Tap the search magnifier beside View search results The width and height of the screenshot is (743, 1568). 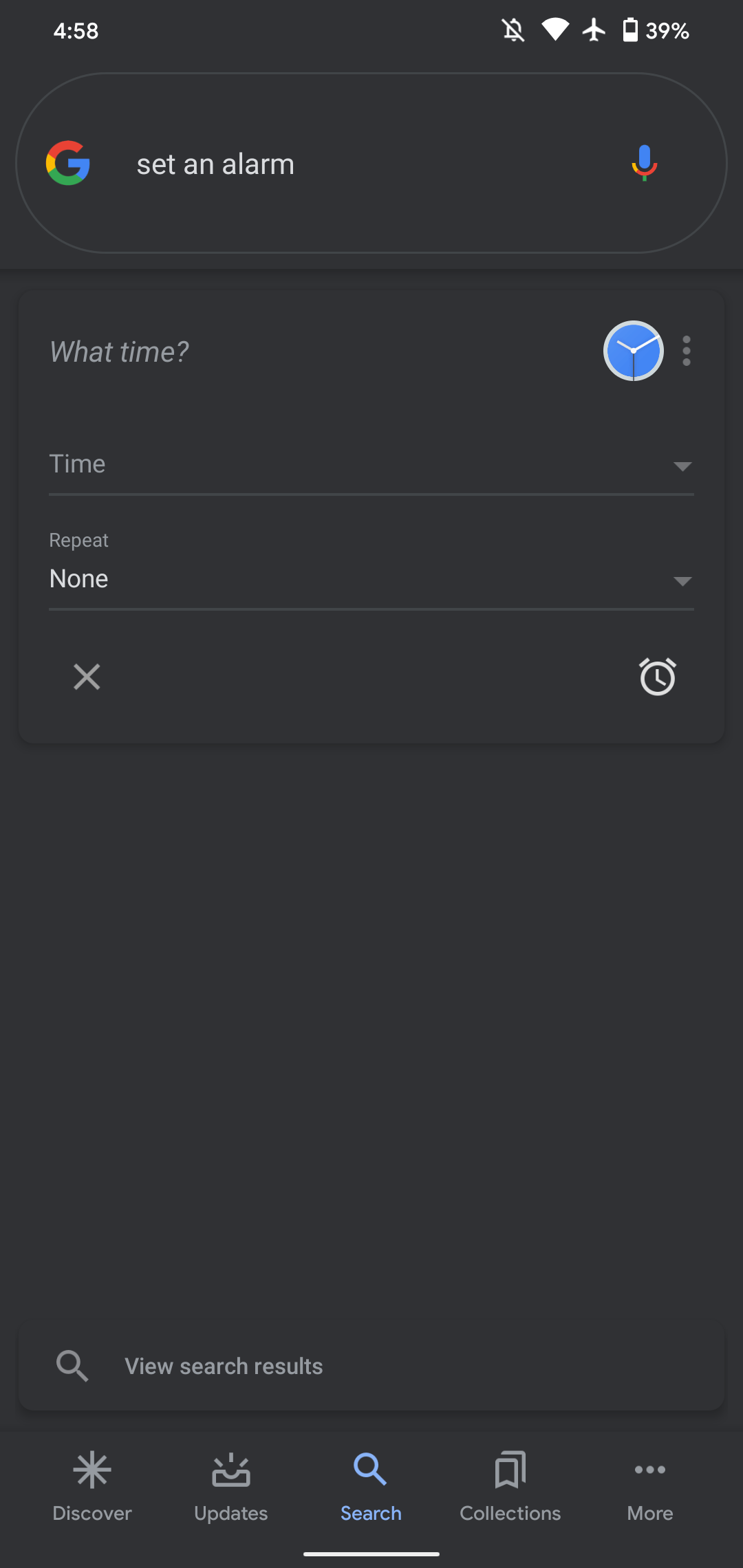click(73, 1366)
